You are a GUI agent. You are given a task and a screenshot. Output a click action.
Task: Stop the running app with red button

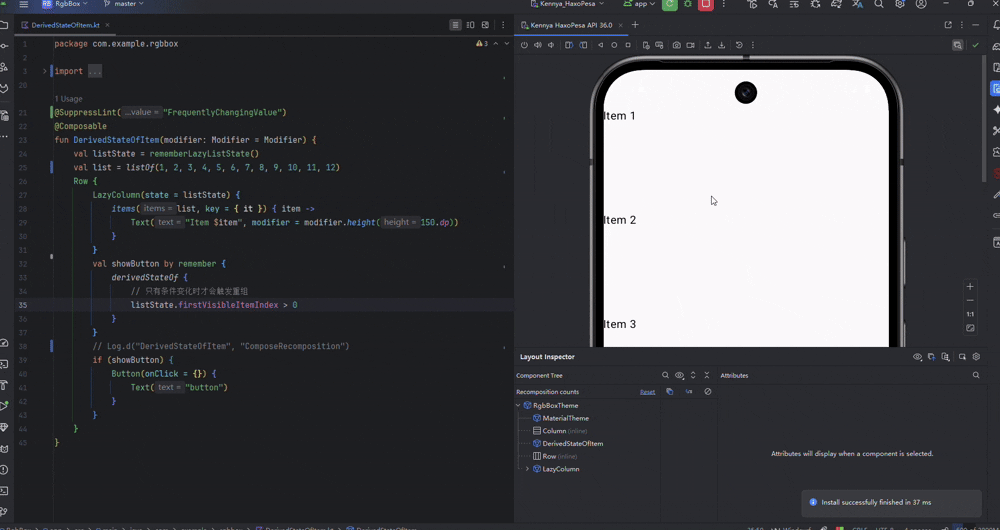tap(705, 4)
